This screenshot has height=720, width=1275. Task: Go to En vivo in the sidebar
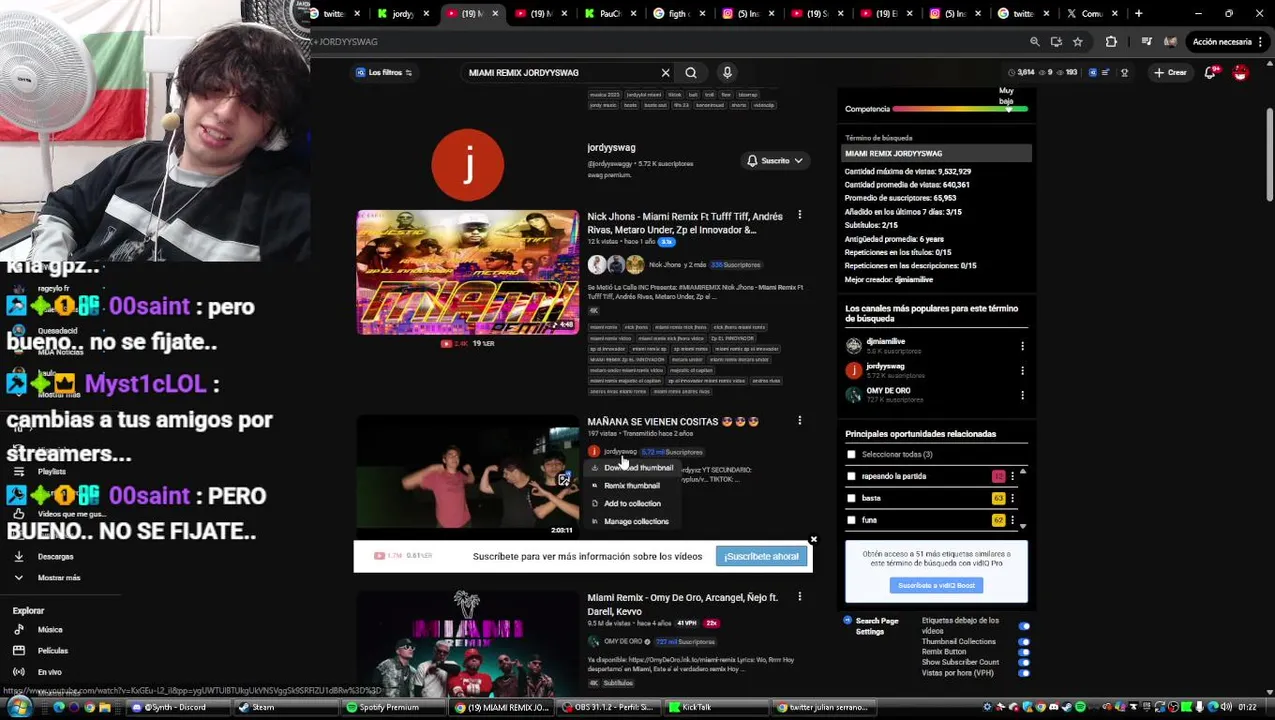pos(49,672)
